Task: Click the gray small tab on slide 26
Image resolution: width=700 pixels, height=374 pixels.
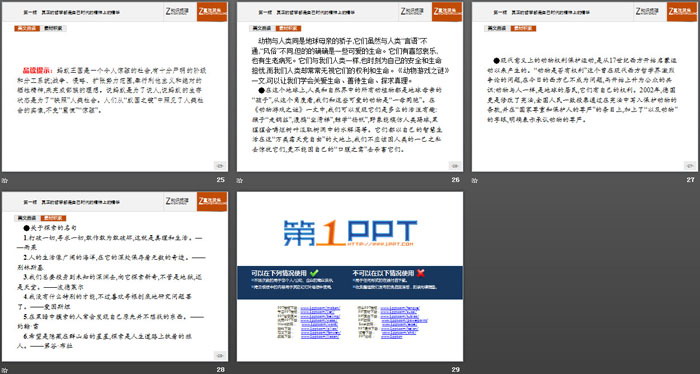Action: 262,28
